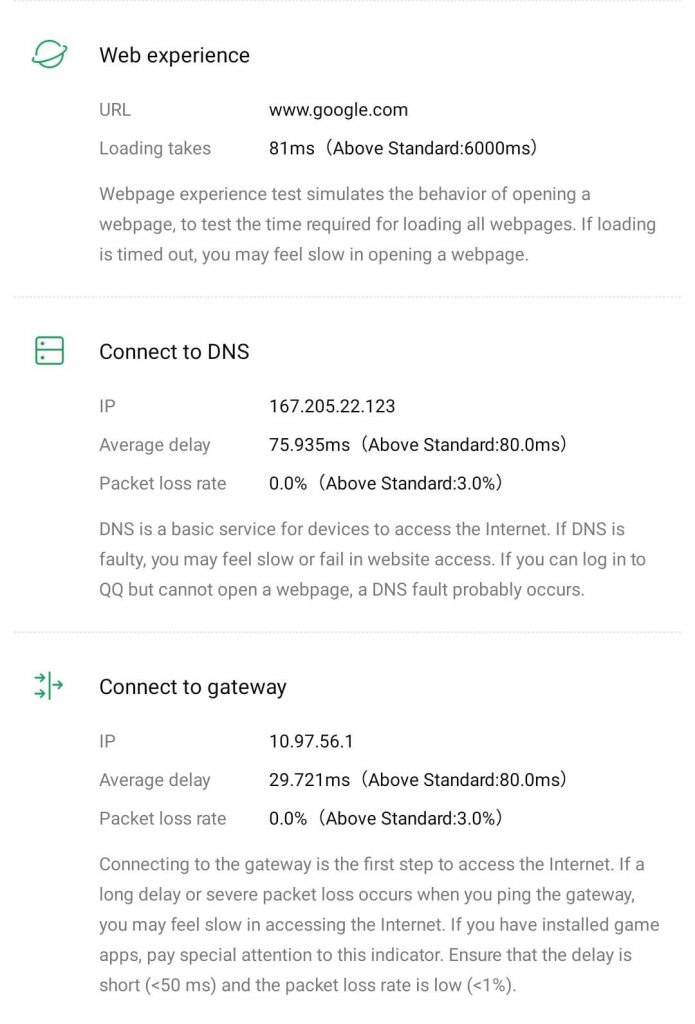Tap the webpage experience test description
Image resolution: width=695 pixels, height=1024 pixels.
point(378,224)
